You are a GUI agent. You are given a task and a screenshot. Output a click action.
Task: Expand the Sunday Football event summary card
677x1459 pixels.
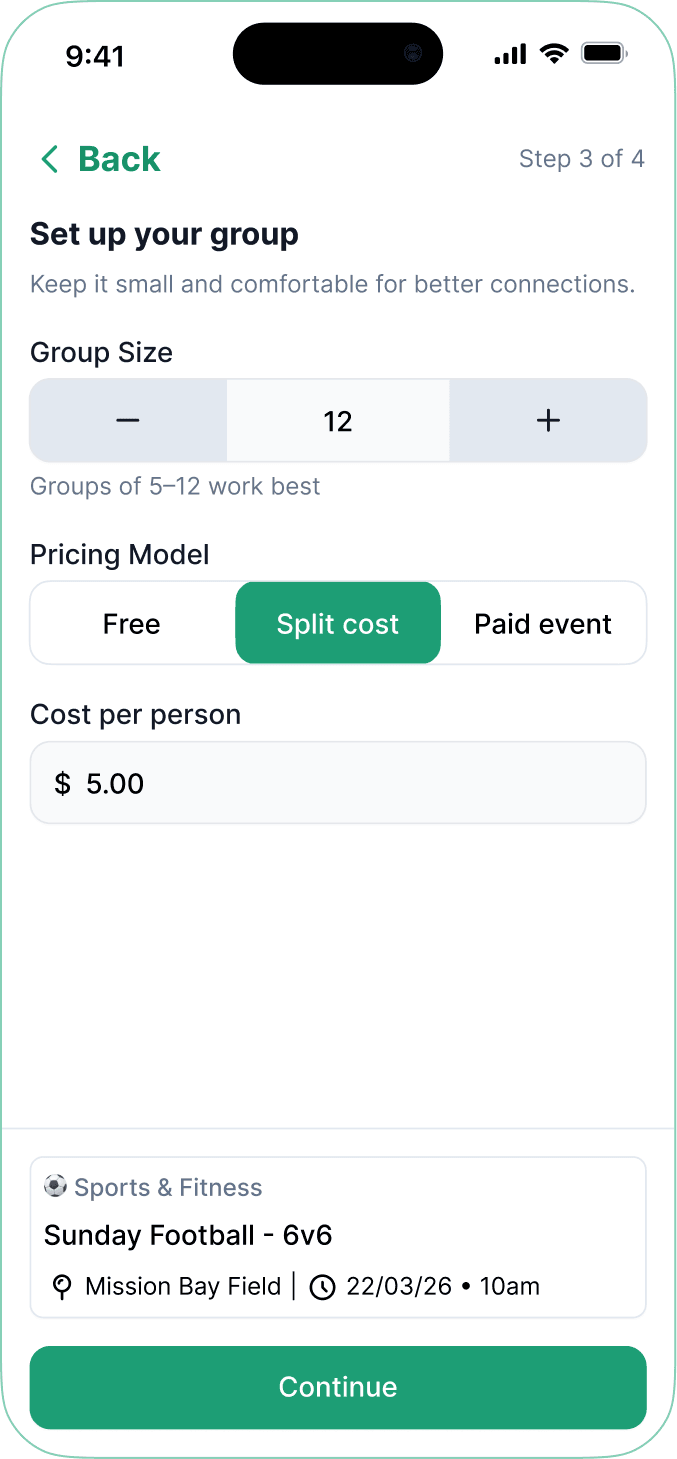click(x=337, y=1236)
